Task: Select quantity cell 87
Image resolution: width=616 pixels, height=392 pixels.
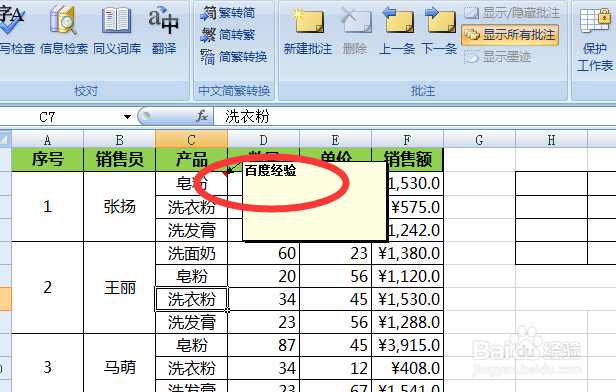Action: (263, 345)
